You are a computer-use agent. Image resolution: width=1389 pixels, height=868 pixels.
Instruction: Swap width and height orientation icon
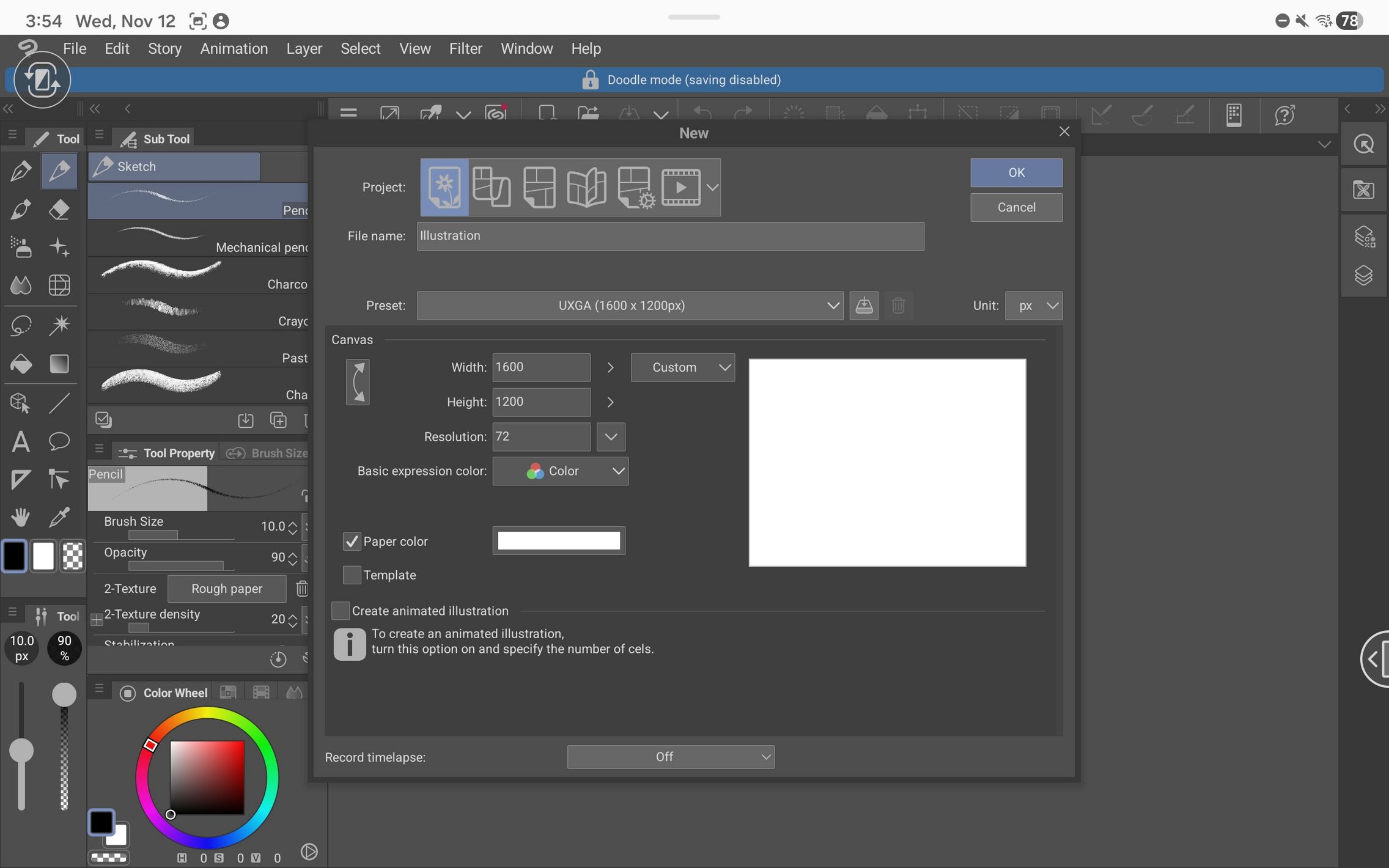click(x=358, y=382)
